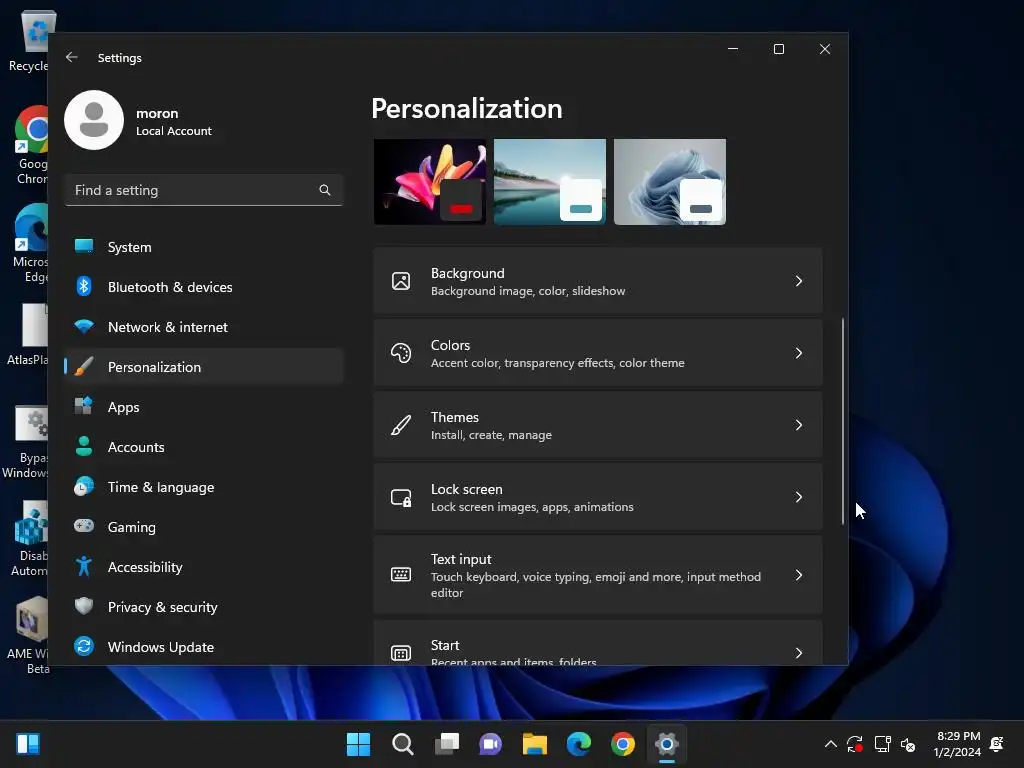
Task: Expand Lock screen settings chevron
Action: (x=799, y=498)
